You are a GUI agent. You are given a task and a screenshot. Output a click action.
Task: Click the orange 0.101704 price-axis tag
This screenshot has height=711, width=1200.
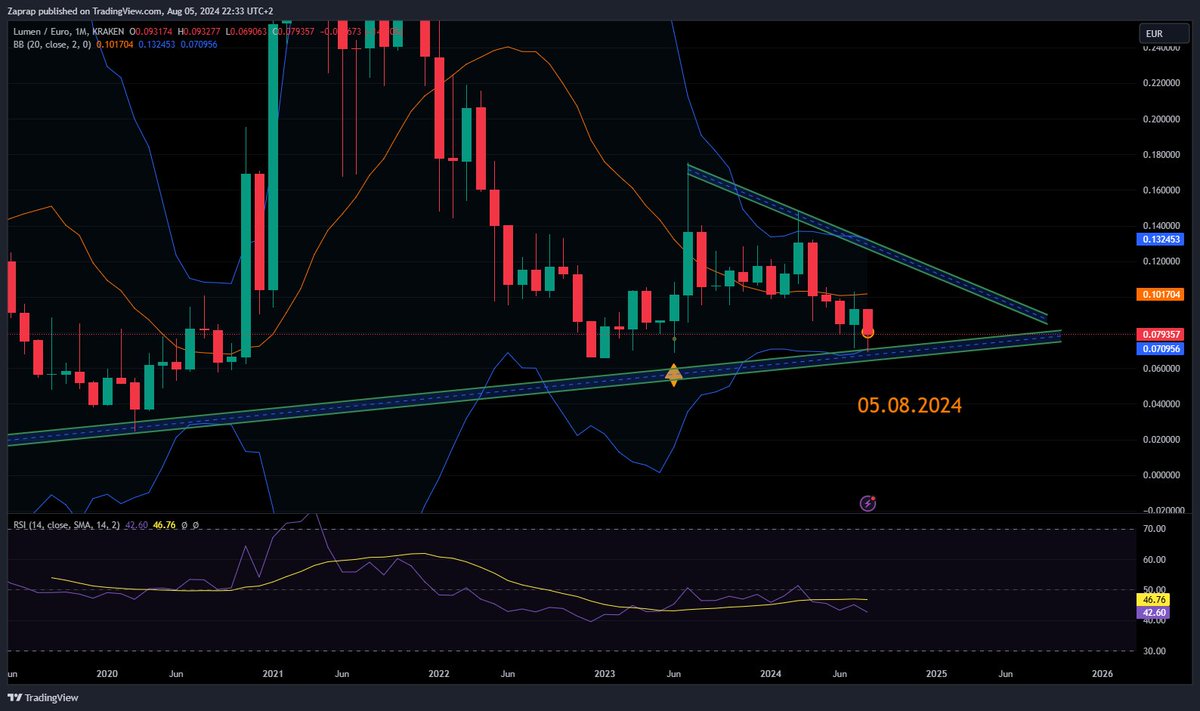1158,295
